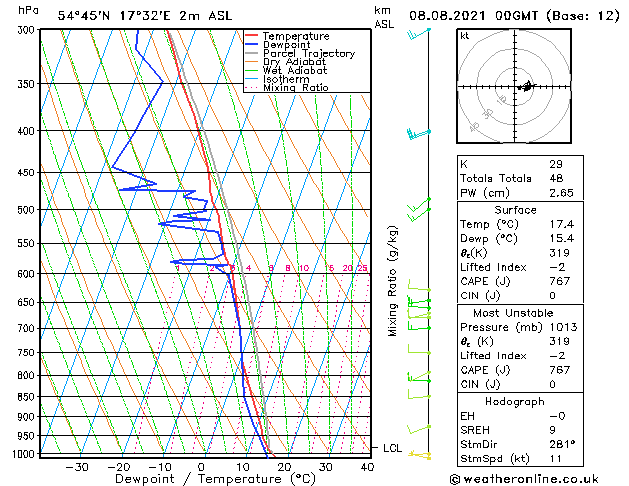Image resolution: width=629 pixels, height=486 pixels.
Task: Click the 950 pressure level label
Action: [x=28, y=436]
